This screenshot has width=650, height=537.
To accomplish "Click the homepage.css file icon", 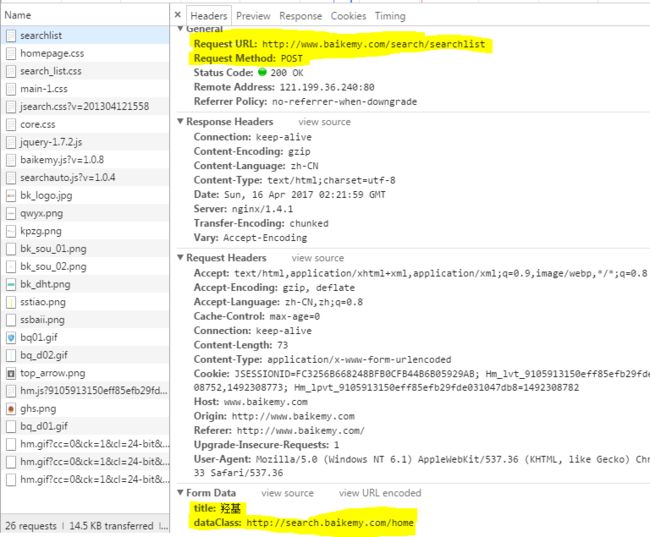I will coord(11,53).
